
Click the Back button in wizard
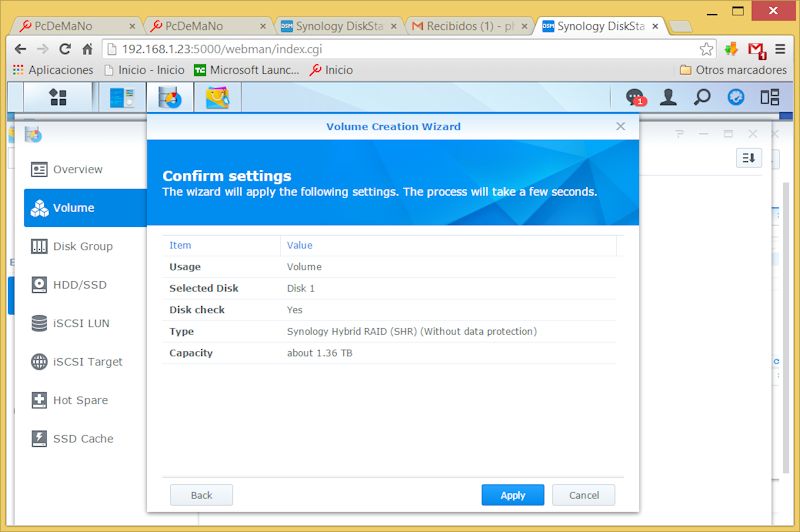tap(202, 495)
